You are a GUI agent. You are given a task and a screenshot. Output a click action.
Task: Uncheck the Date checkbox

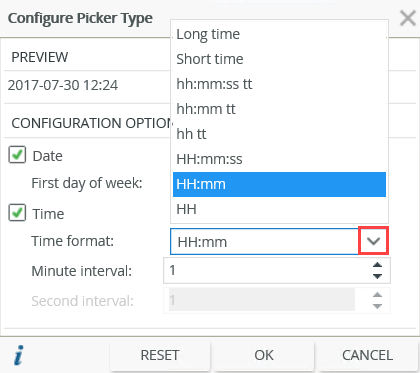click(17, 155)
